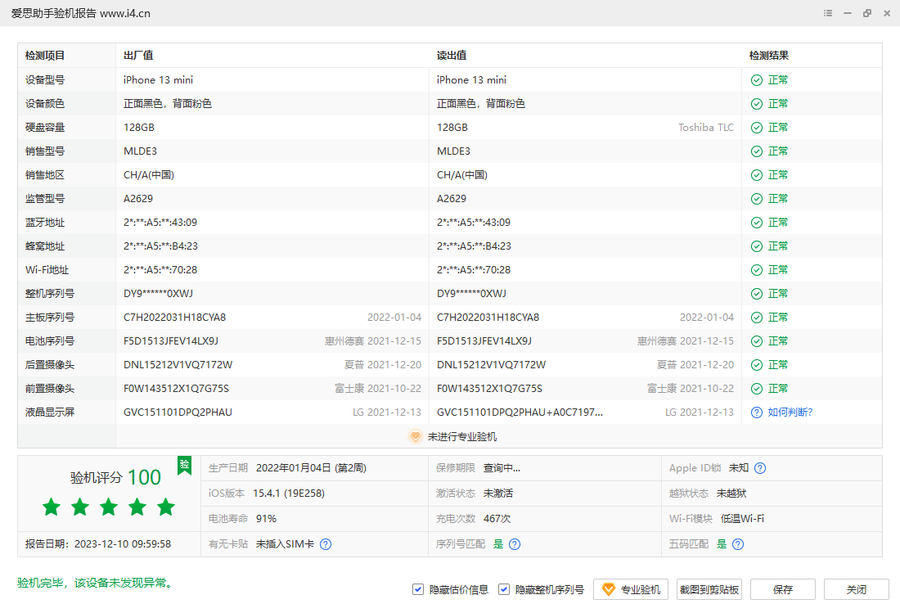
Task: Save the inspection report
Action: click(783, 589)
